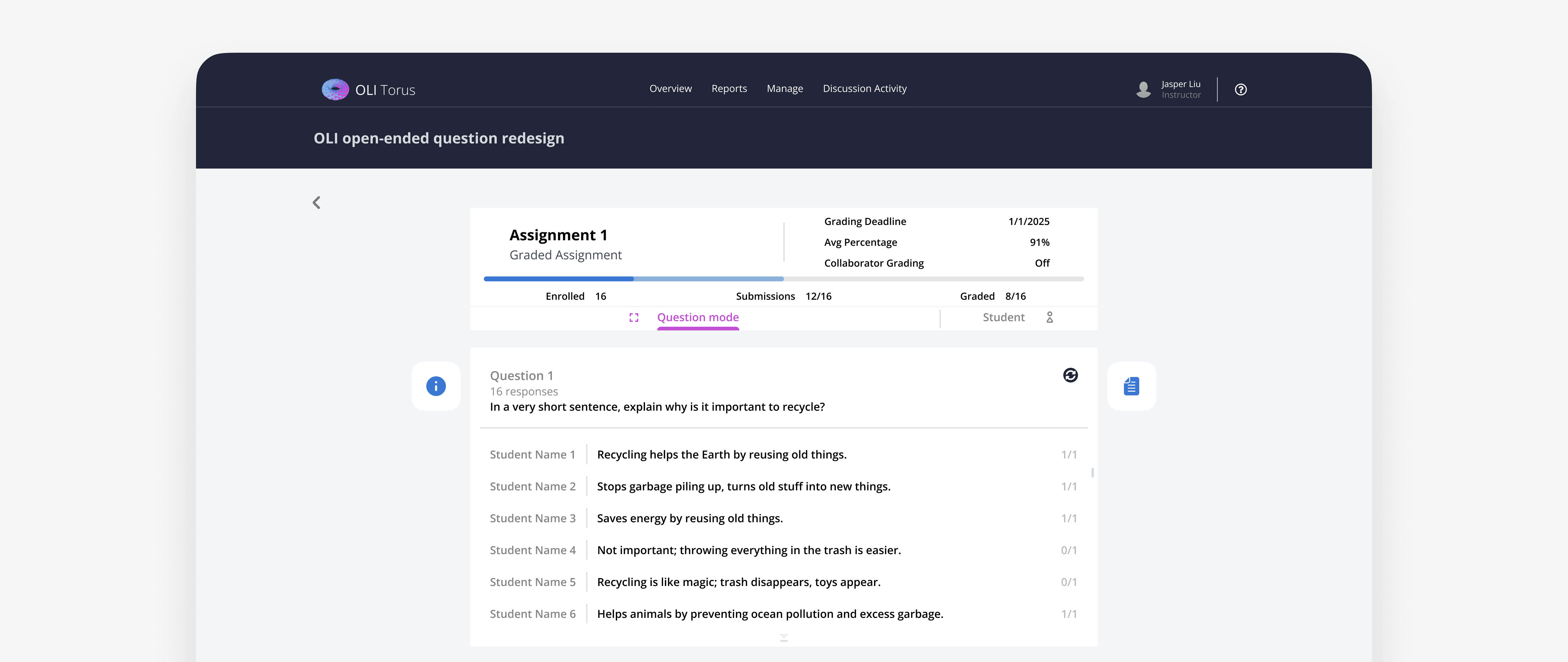The width and height of the screenshot is (1568, 662).
Task: Open Discussion Activity page
Action: 864,89
